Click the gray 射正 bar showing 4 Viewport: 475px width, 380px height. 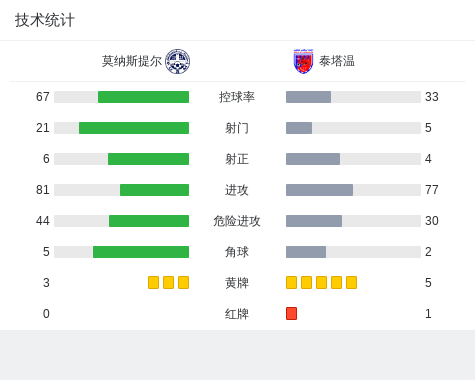click(x=313, y=159)
